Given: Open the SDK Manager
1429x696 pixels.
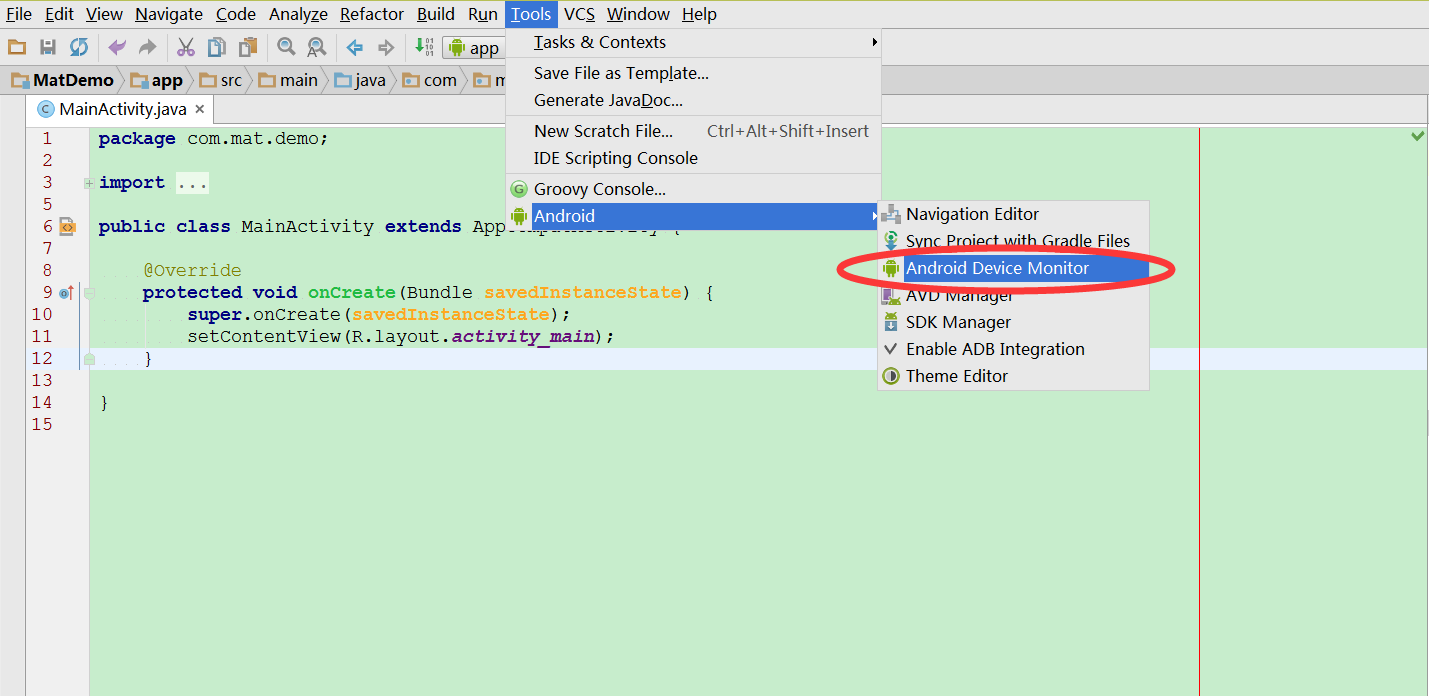Looking at the screenshot, I should tap(1013, 322).
